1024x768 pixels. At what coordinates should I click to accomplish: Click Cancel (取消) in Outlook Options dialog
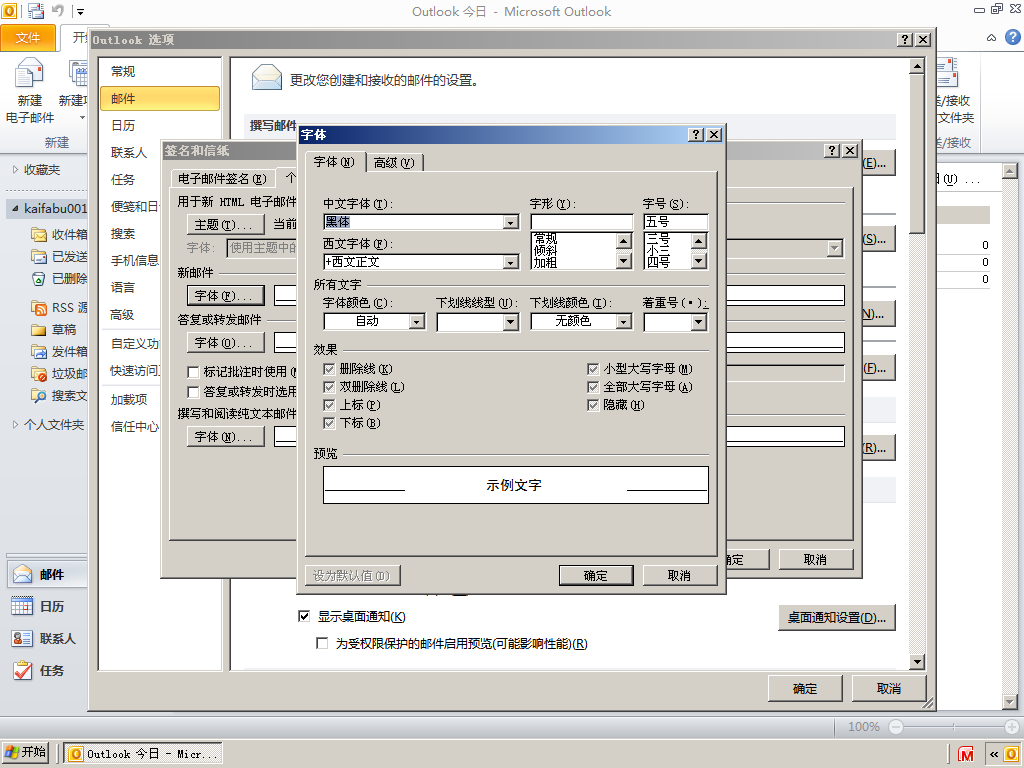888,688
